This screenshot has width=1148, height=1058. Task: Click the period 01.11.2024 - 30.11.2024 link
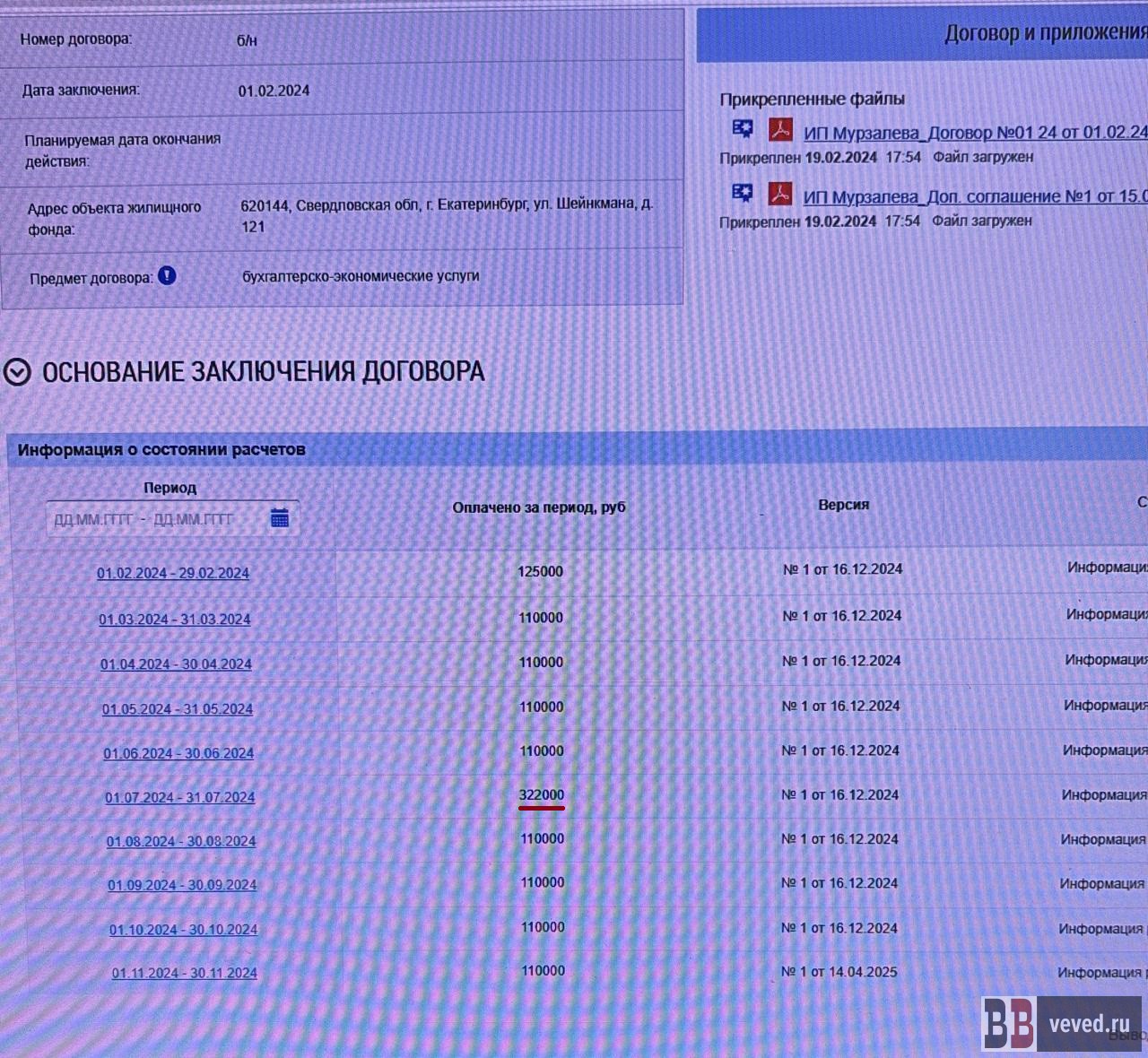coord(184,973)
